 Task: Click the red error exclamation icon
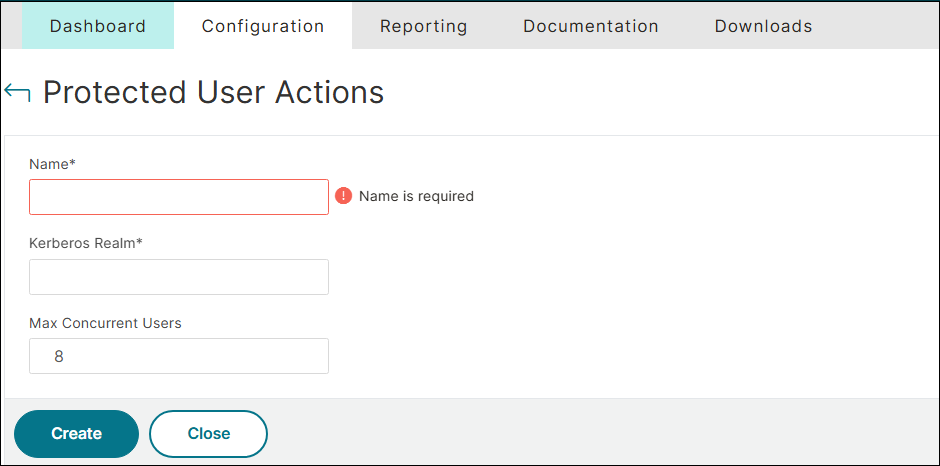343,196
